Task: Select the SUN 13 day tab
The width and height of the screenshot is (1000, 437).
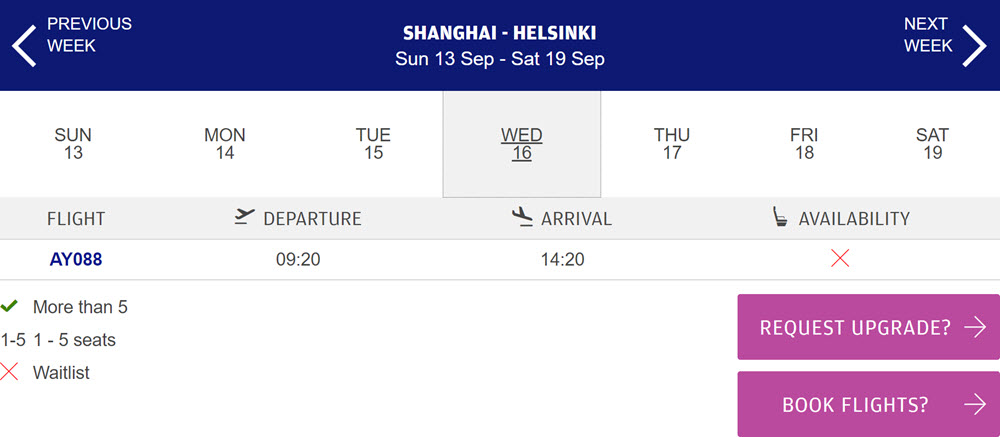Action: 73,144
